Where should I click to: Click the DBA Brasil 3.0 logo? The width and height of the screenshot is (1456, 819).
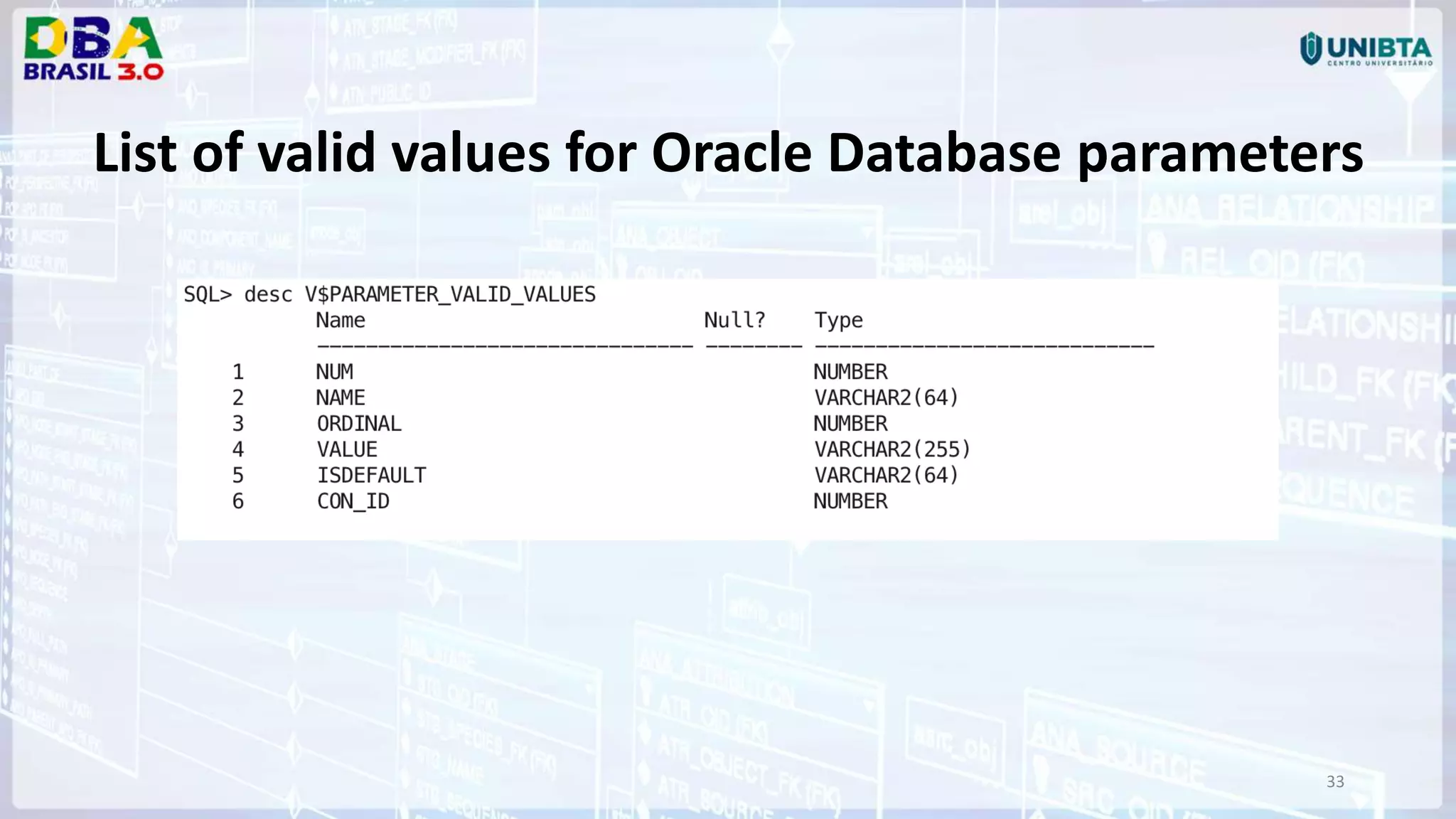(93, 48)
